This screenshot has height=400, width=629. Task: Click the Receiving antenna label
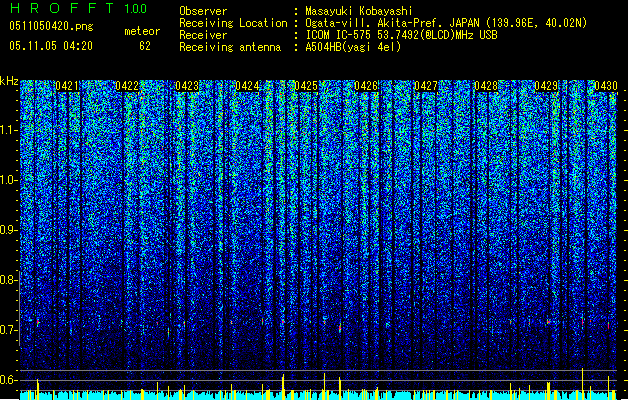(230, 47)
